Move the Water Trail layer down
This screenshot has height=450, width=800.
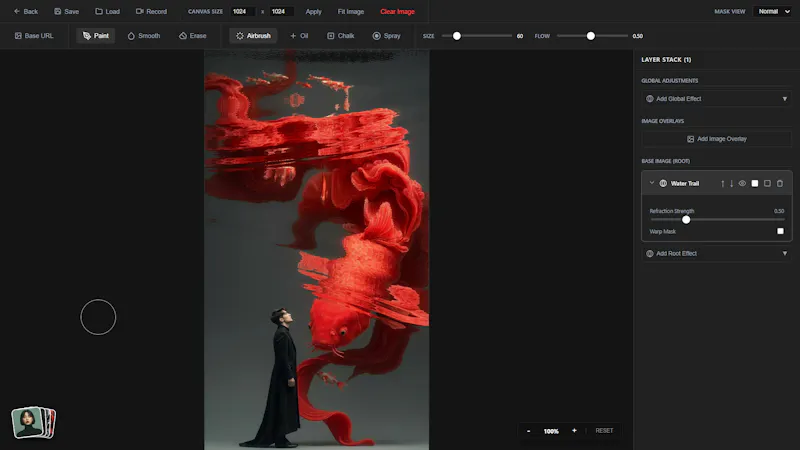[731, 184]
